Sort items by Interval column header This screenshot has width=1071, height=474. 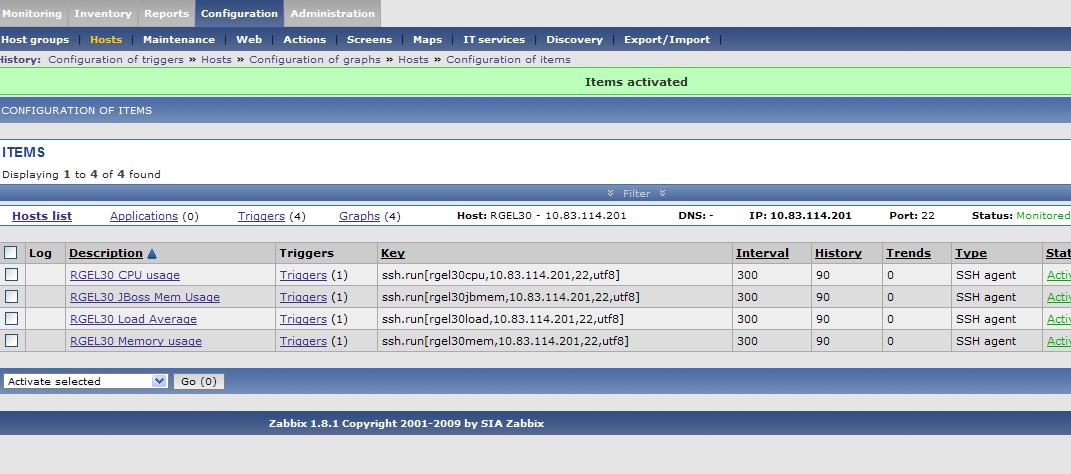tap(762, 253)
